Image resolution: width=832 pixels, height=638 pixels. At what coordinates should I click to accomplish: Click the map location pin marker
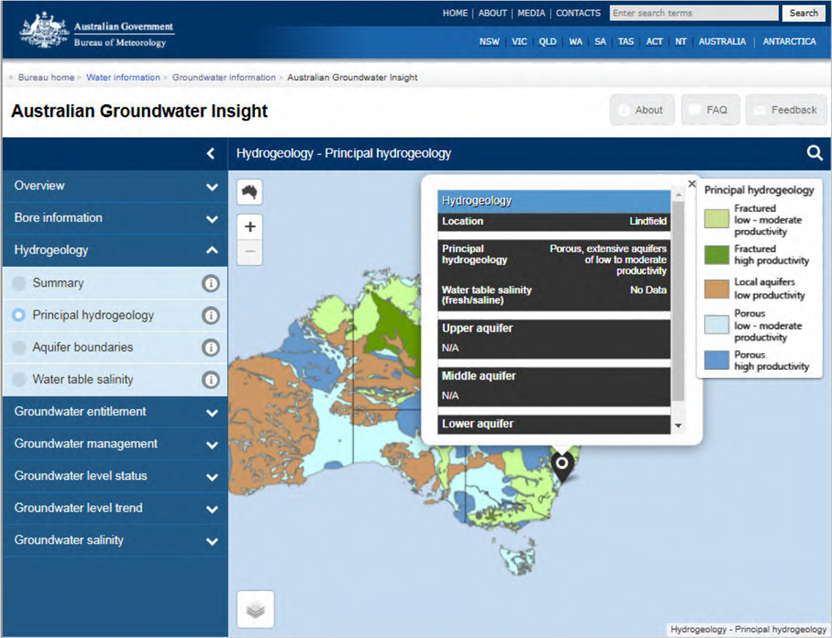(x=562, y=465)
